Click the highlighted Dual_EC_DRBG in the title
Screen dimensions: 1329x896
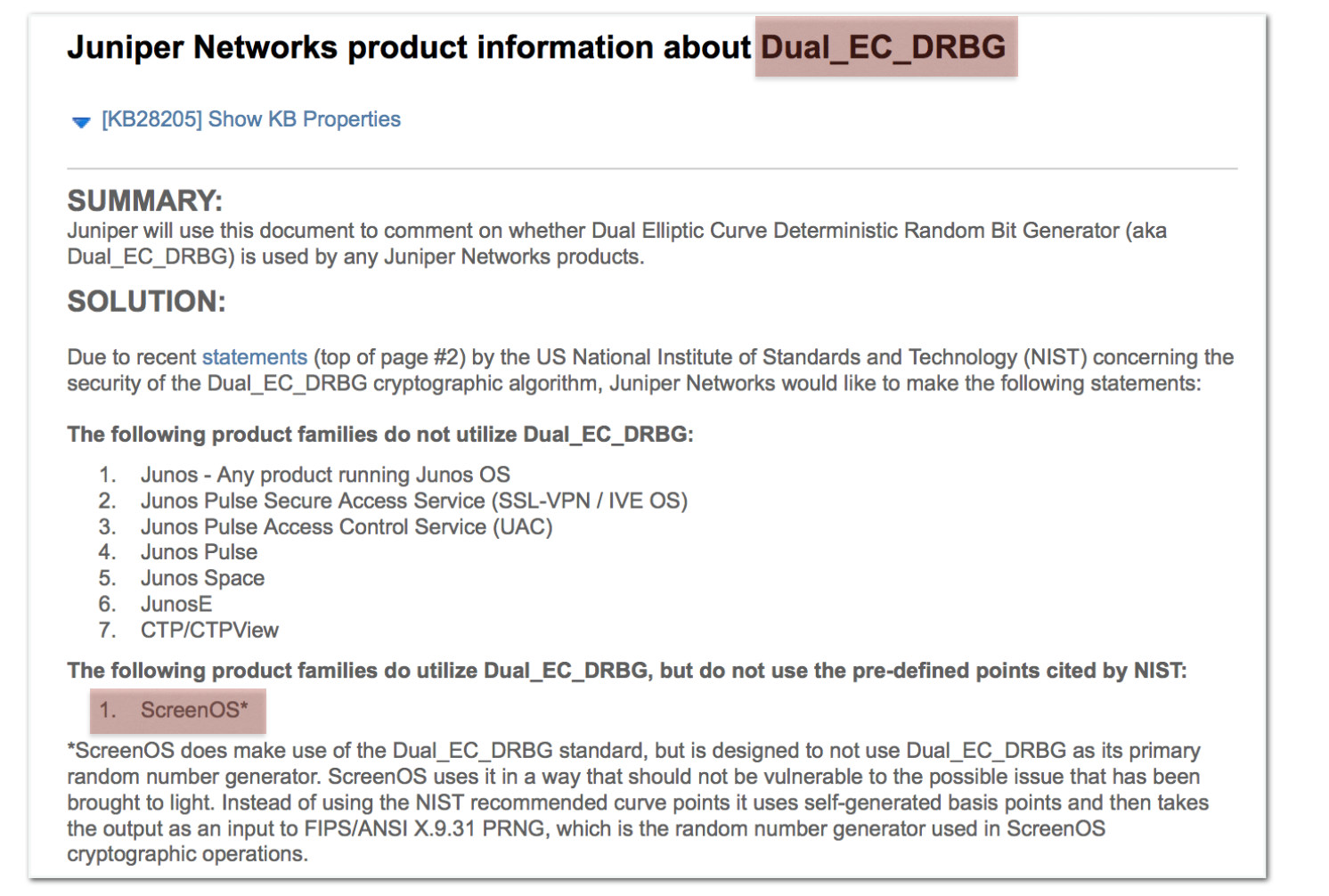point(884,47)
